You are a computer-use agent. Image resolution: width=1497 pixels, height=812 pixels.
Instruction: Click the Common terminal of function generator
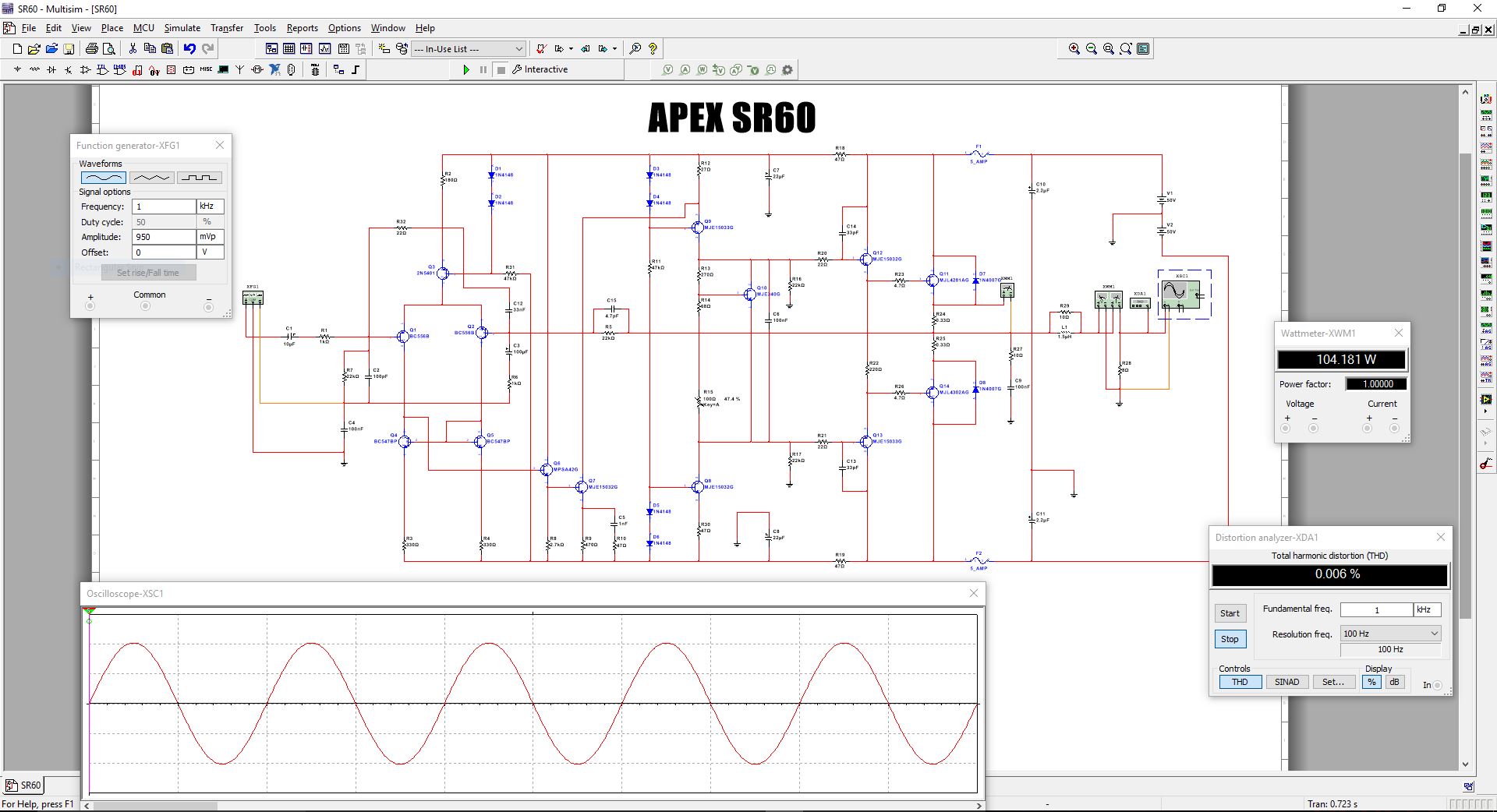145,306
